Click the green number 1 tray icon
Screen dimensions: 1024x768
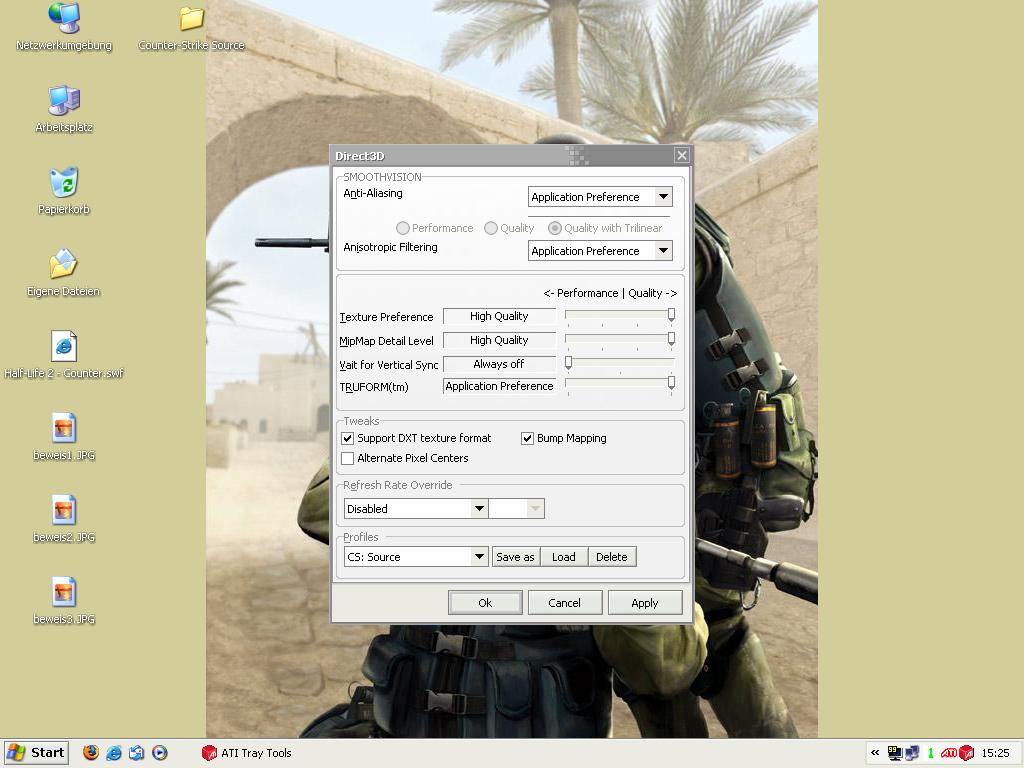(931, 753)
